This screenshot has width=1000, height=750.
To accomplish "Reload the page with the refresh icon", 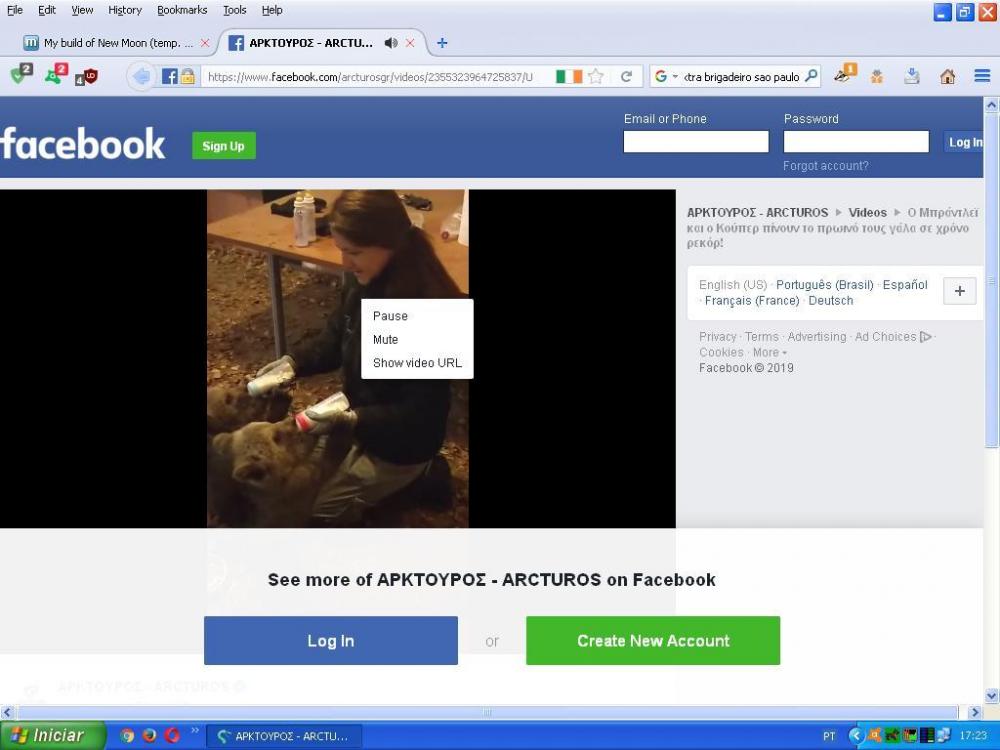I will pos(626,77).
